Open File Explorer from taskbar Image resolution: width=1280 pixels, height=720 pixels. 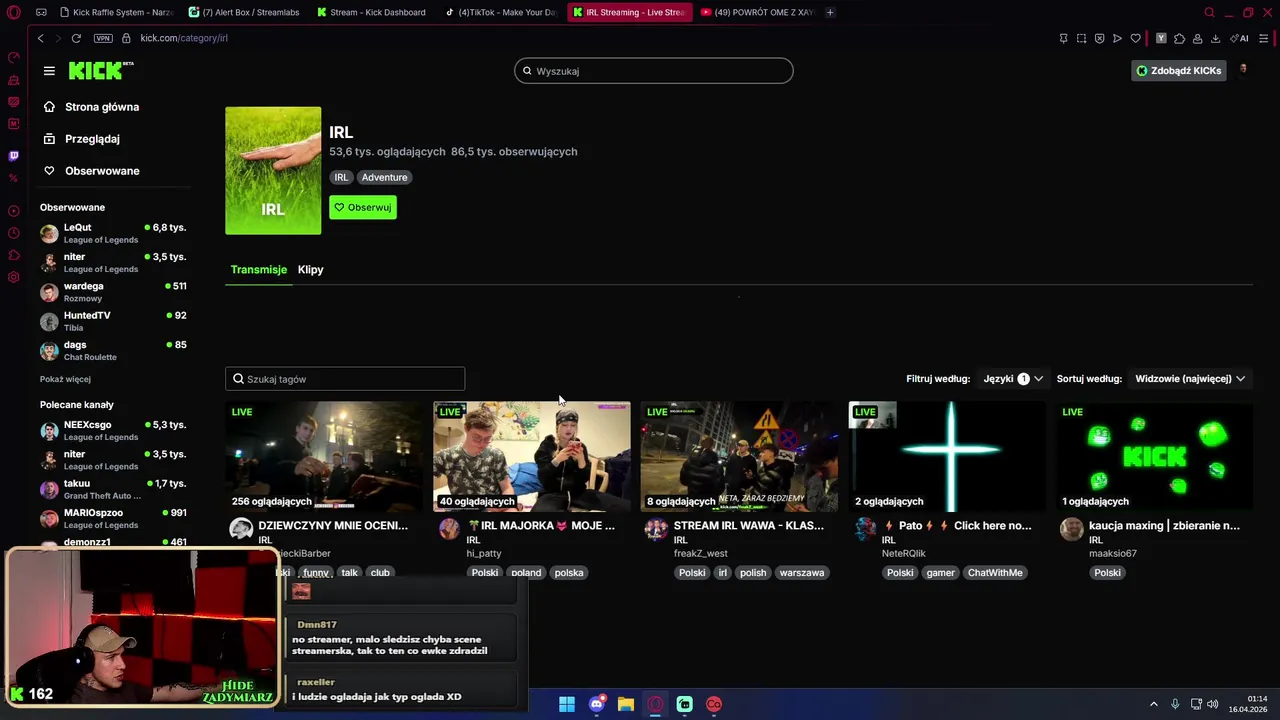(x=626, y=704)
